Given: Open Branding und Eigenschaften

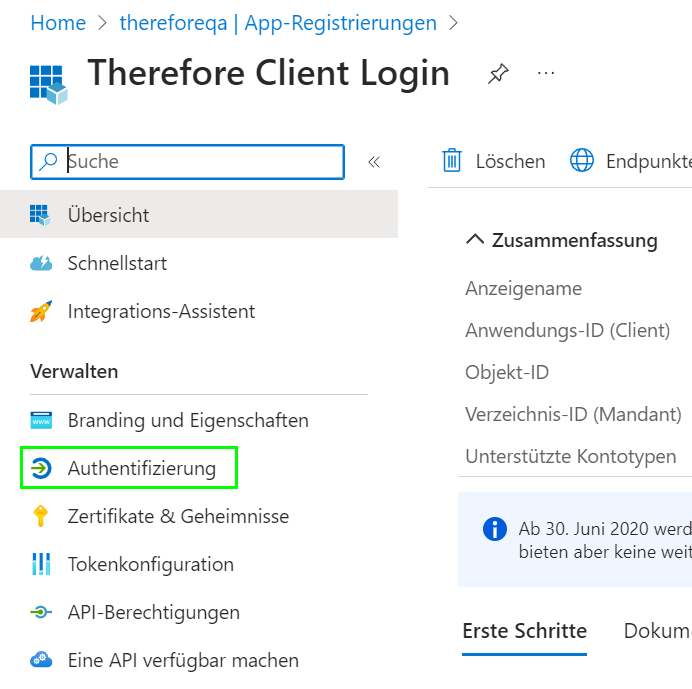Looking at the screenshot, I should point(188,420).
